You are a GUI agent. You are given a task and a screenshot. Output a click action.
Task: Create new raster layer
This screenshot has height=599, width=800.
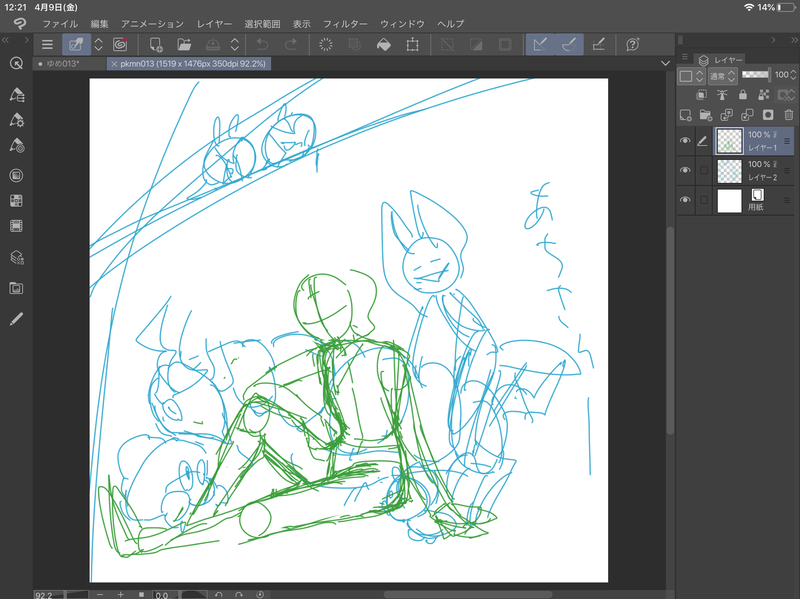pyautogui.click(x=685, y=115)
